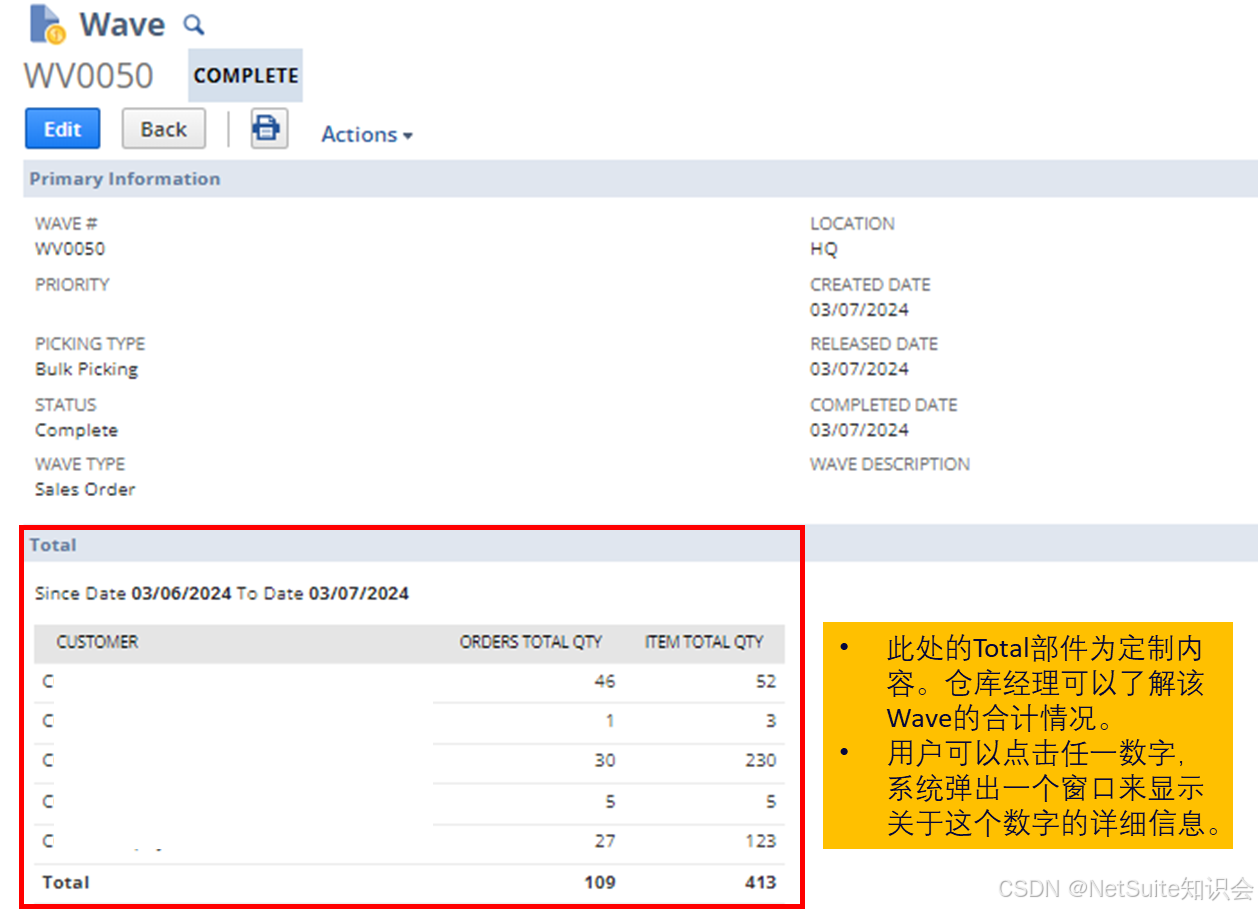Click the blue Edit button
Image resolution: width=1258 pixels, height=910 pixels.
coord(62,129)
